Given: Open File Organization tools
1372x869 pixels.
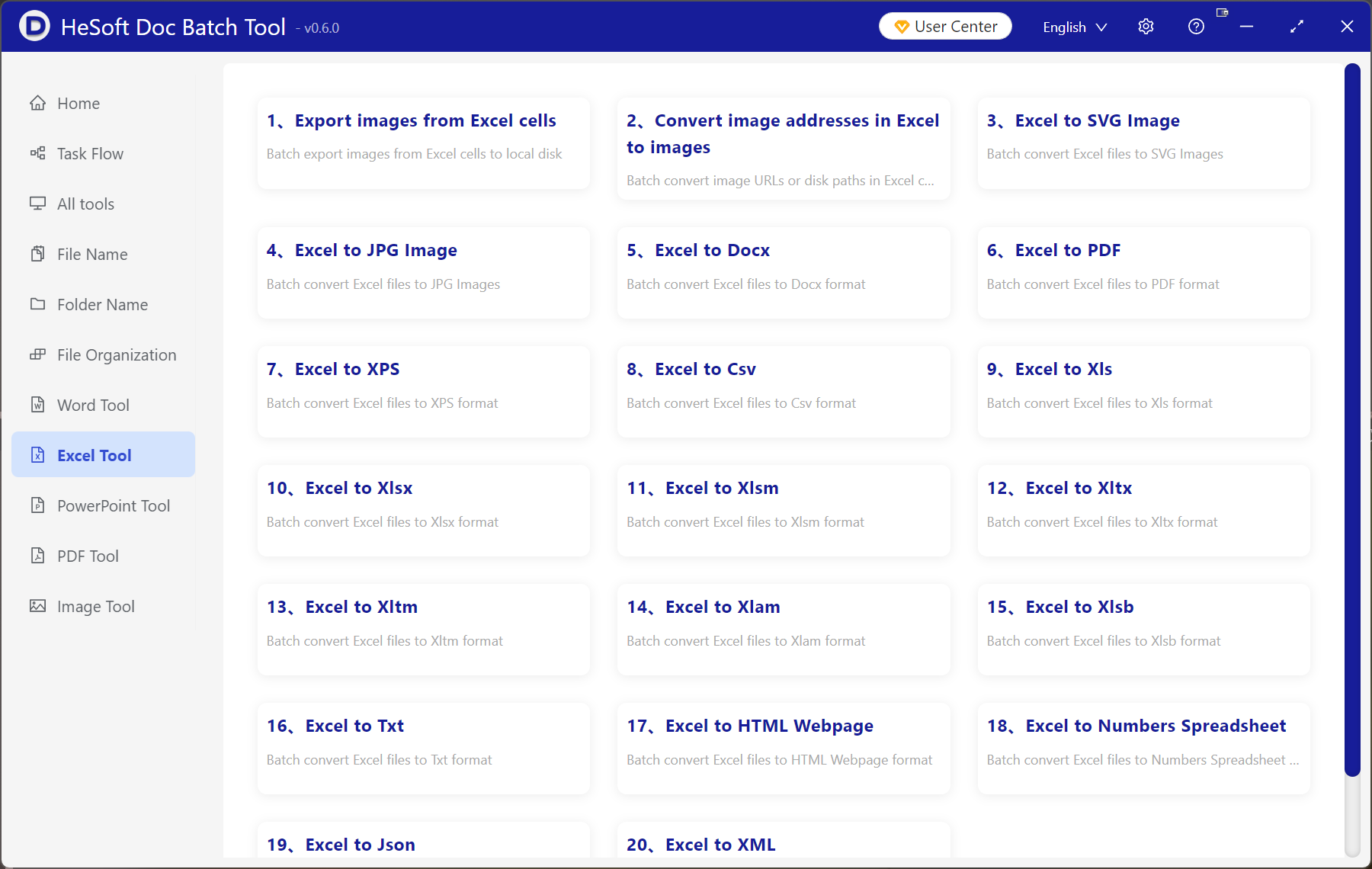Looking at the screenshot, I should point(103,354).
